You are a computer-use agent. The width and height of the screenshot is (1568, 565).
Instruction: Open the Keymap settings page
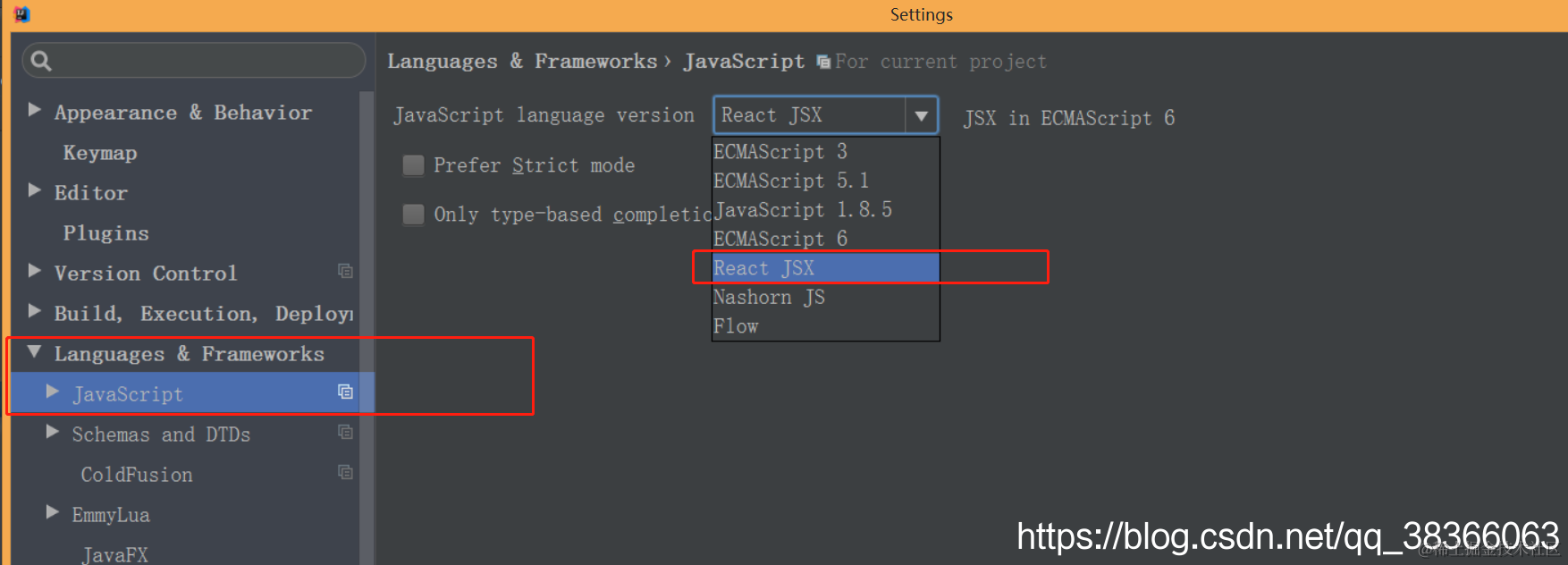click(100, 153)
